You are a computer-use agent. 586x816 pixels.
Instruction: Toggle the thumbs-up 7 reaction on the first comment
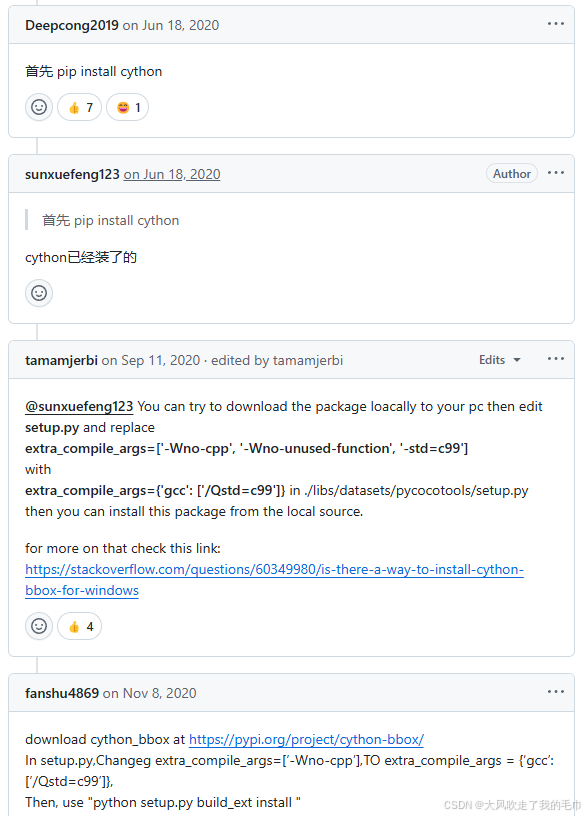(79, 107)
